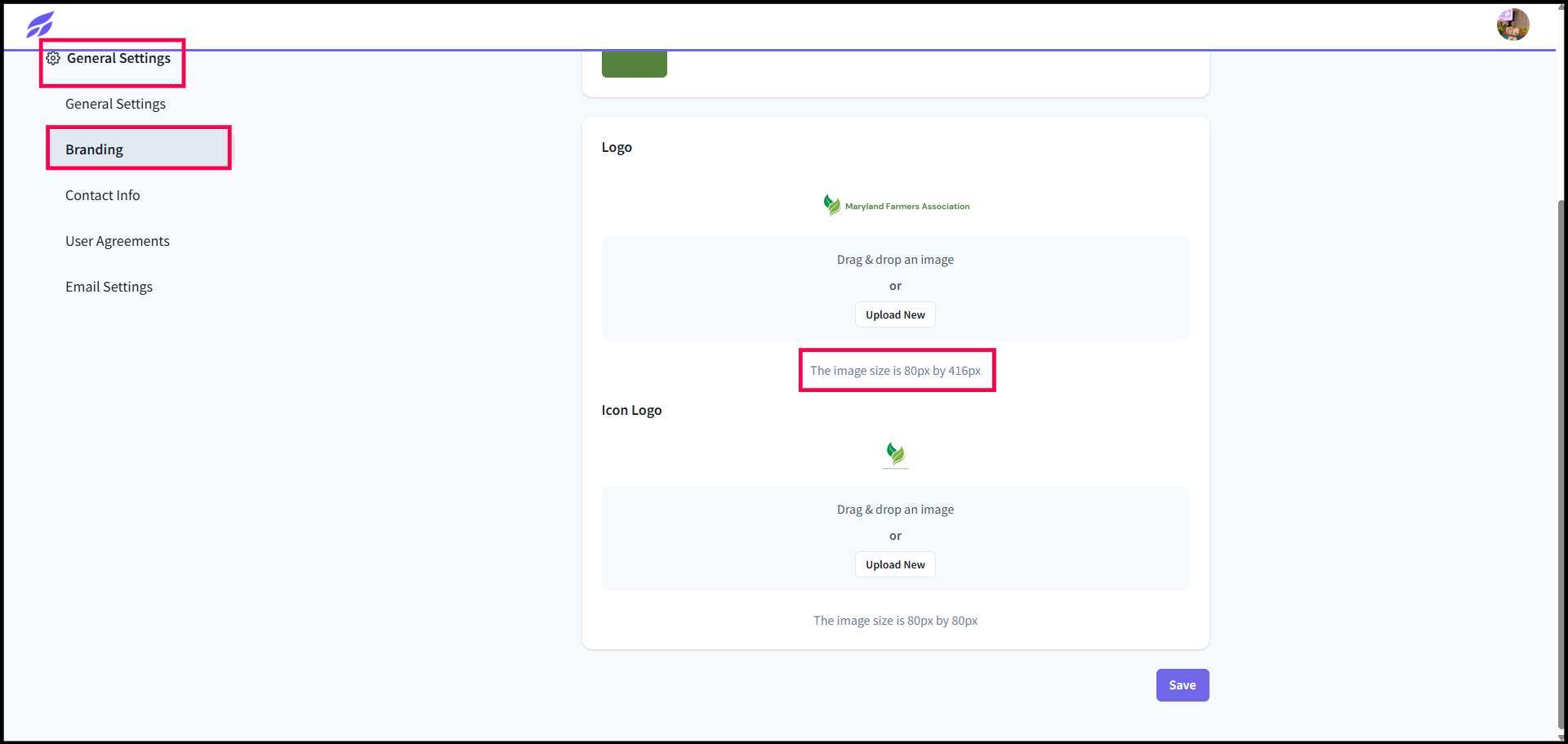Open the User Agreements section
1568x744 pixels.
point(117,241)
